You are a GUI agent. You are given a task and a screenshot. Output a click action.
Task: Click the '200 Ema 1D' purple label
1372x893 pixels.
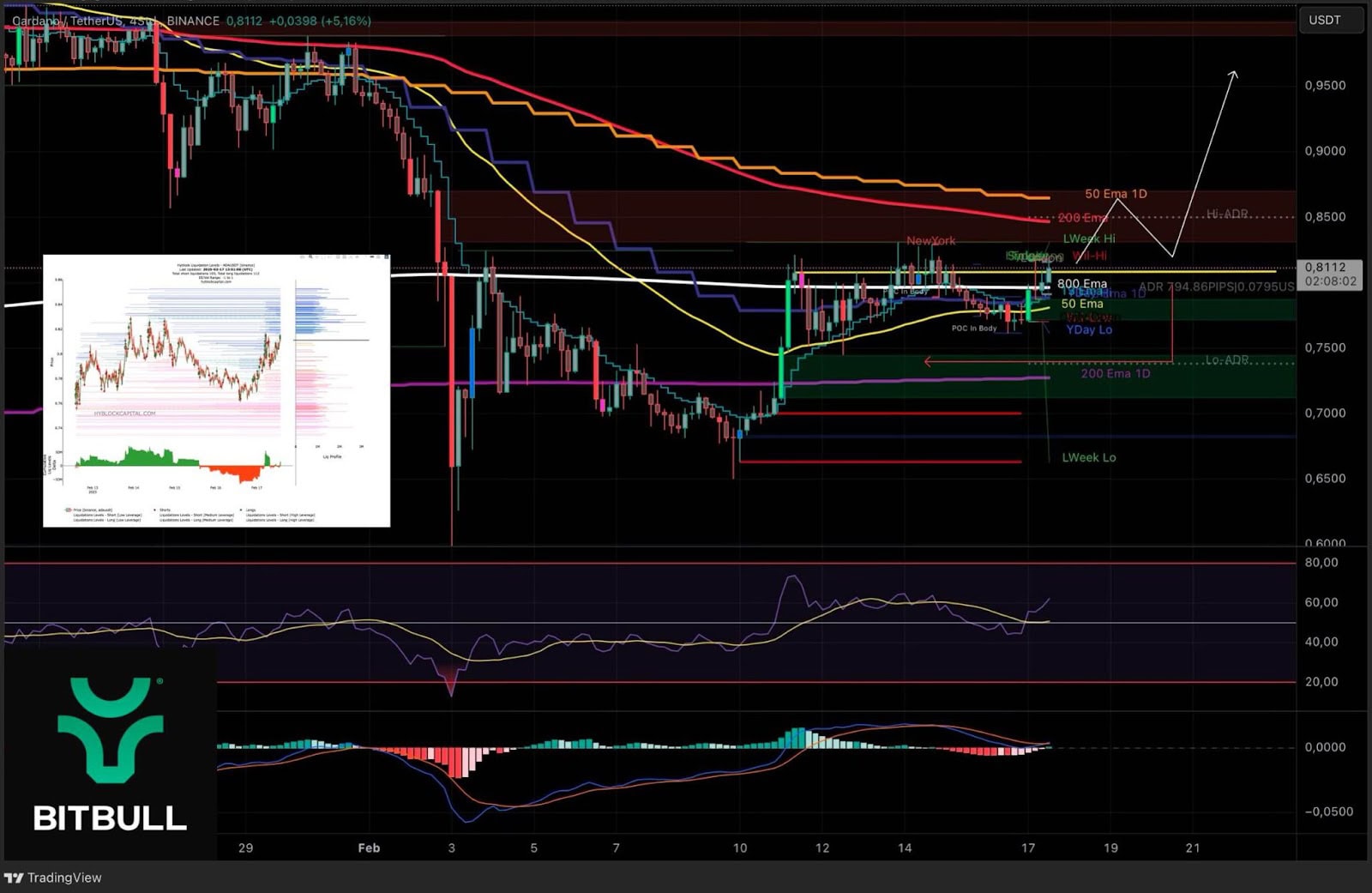[x=1115, y=373]
